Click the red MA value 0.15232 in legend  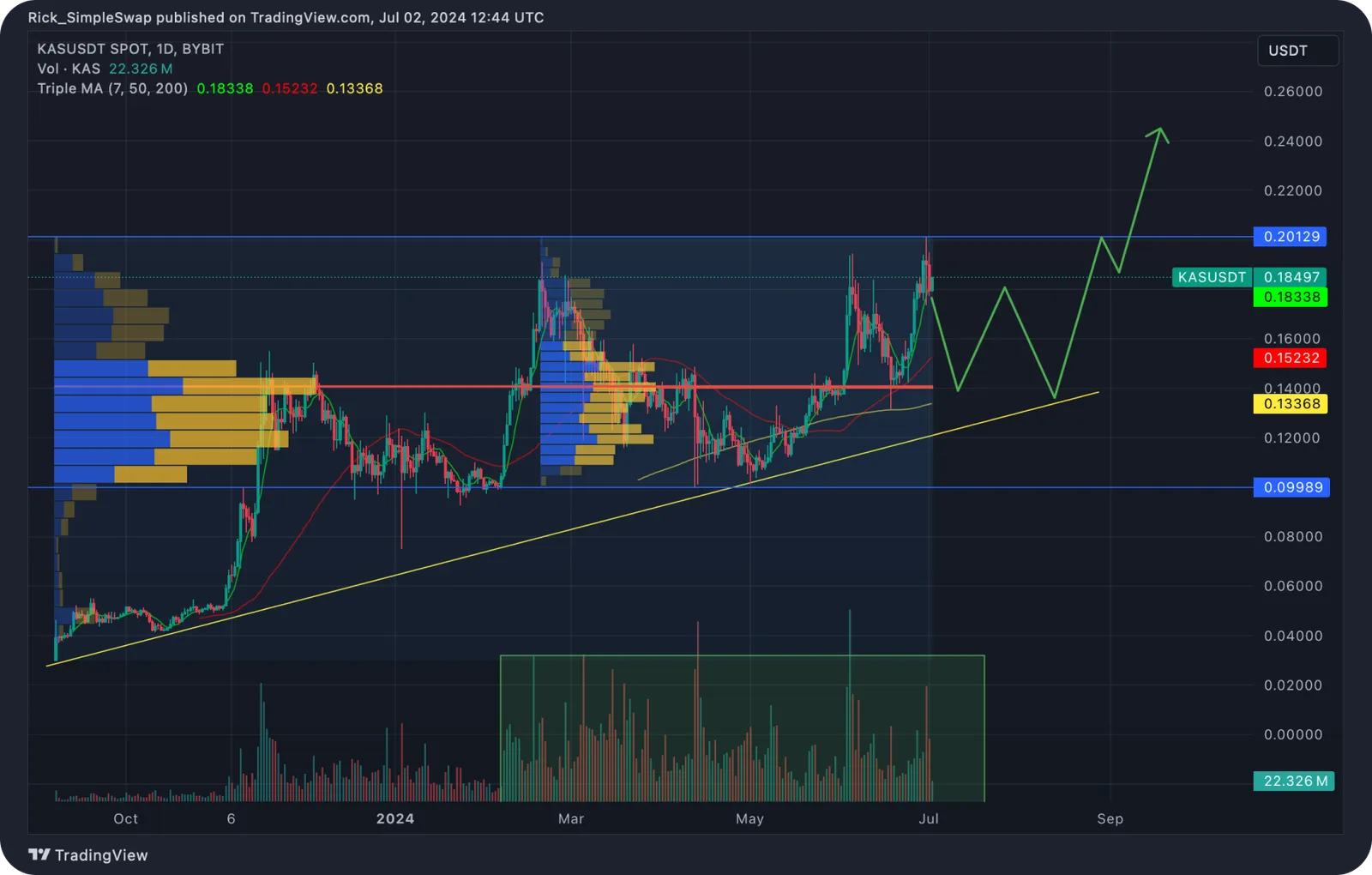point(290,88)
